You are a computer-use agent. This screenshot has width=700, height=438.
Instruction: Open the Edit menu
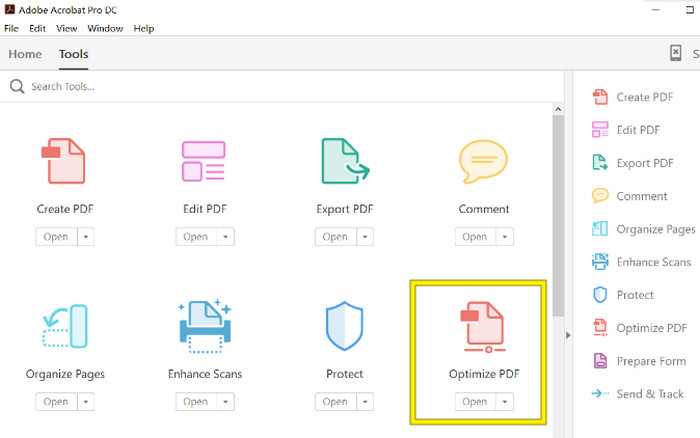pos(38,29)
